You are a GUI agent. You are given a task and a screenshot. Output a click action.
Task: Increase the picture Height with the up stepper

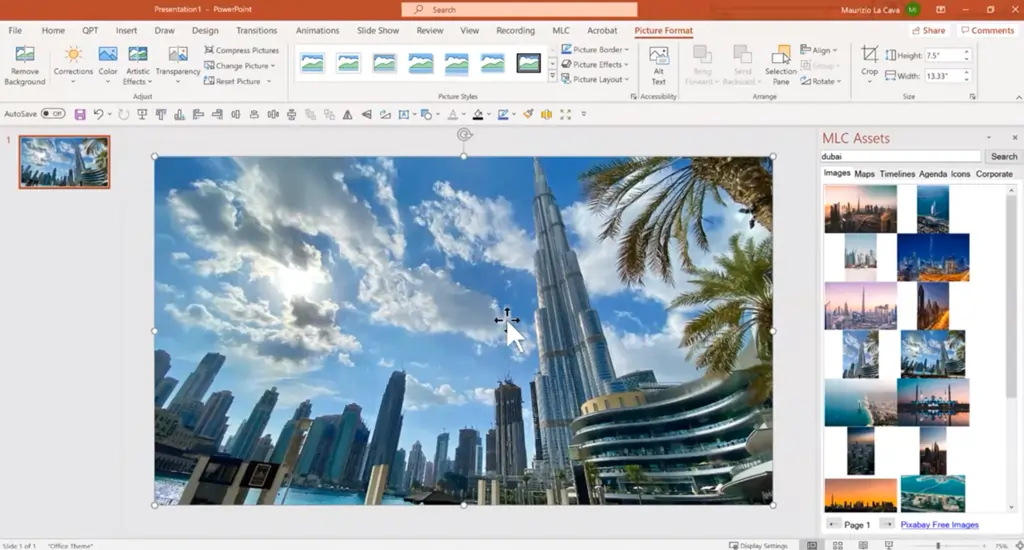pos(967,52)
